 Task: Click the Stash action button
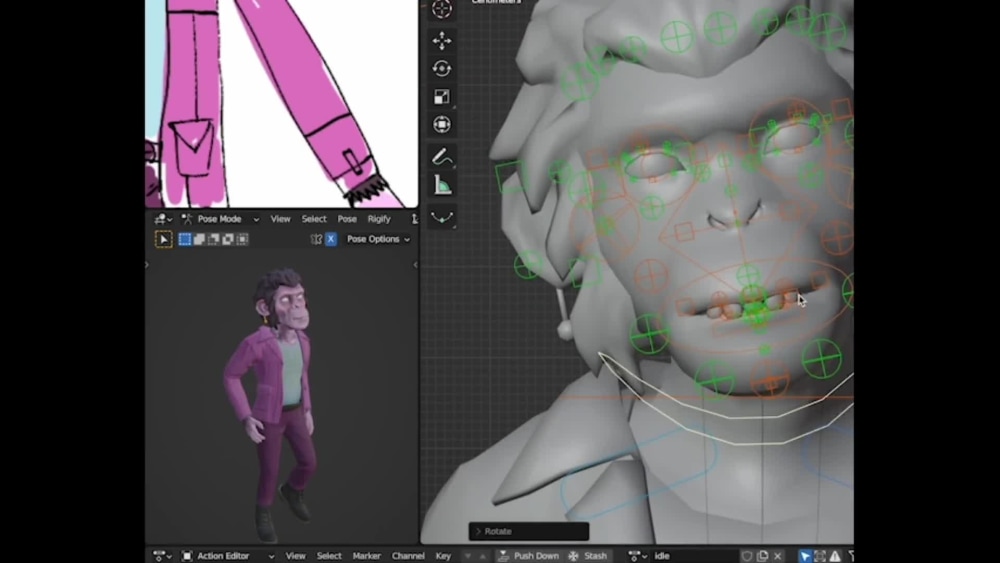point(588,556)
